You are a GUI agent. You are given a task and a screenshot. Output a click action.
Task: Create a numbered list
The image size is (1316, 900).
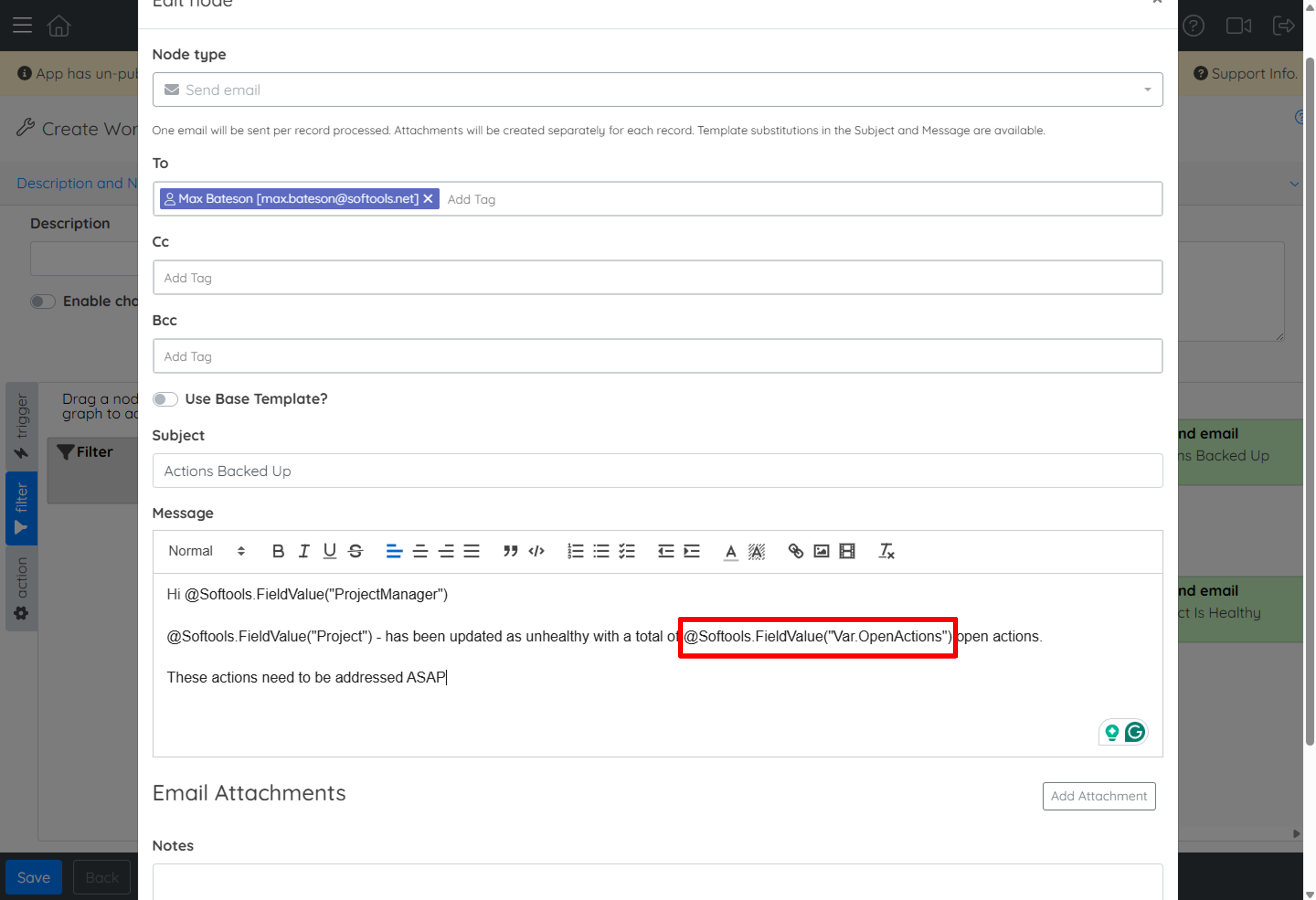575,551
